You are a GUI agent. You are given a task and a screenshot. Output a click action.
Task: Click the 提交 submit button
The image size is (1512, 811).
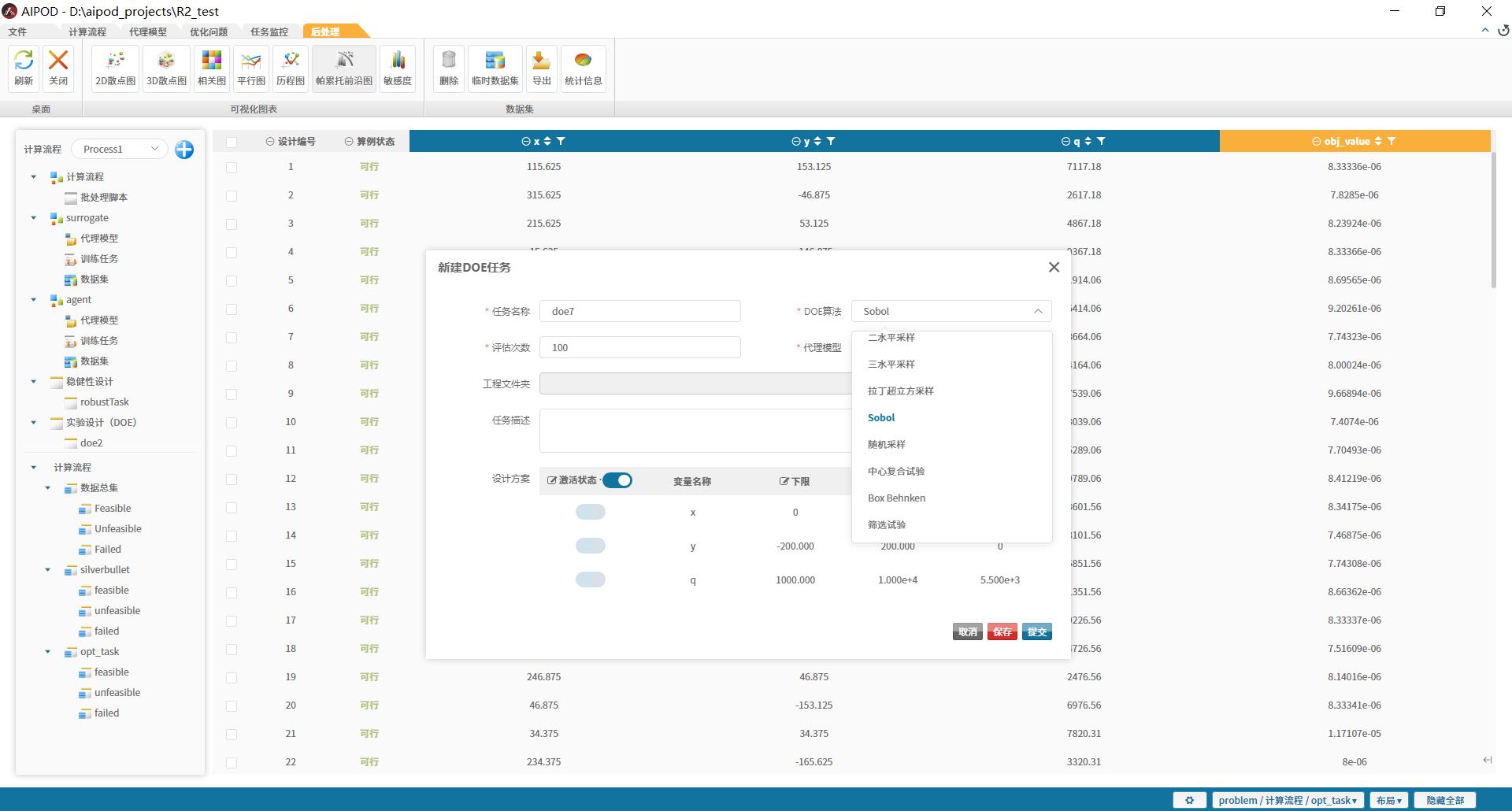(1037, 631)
